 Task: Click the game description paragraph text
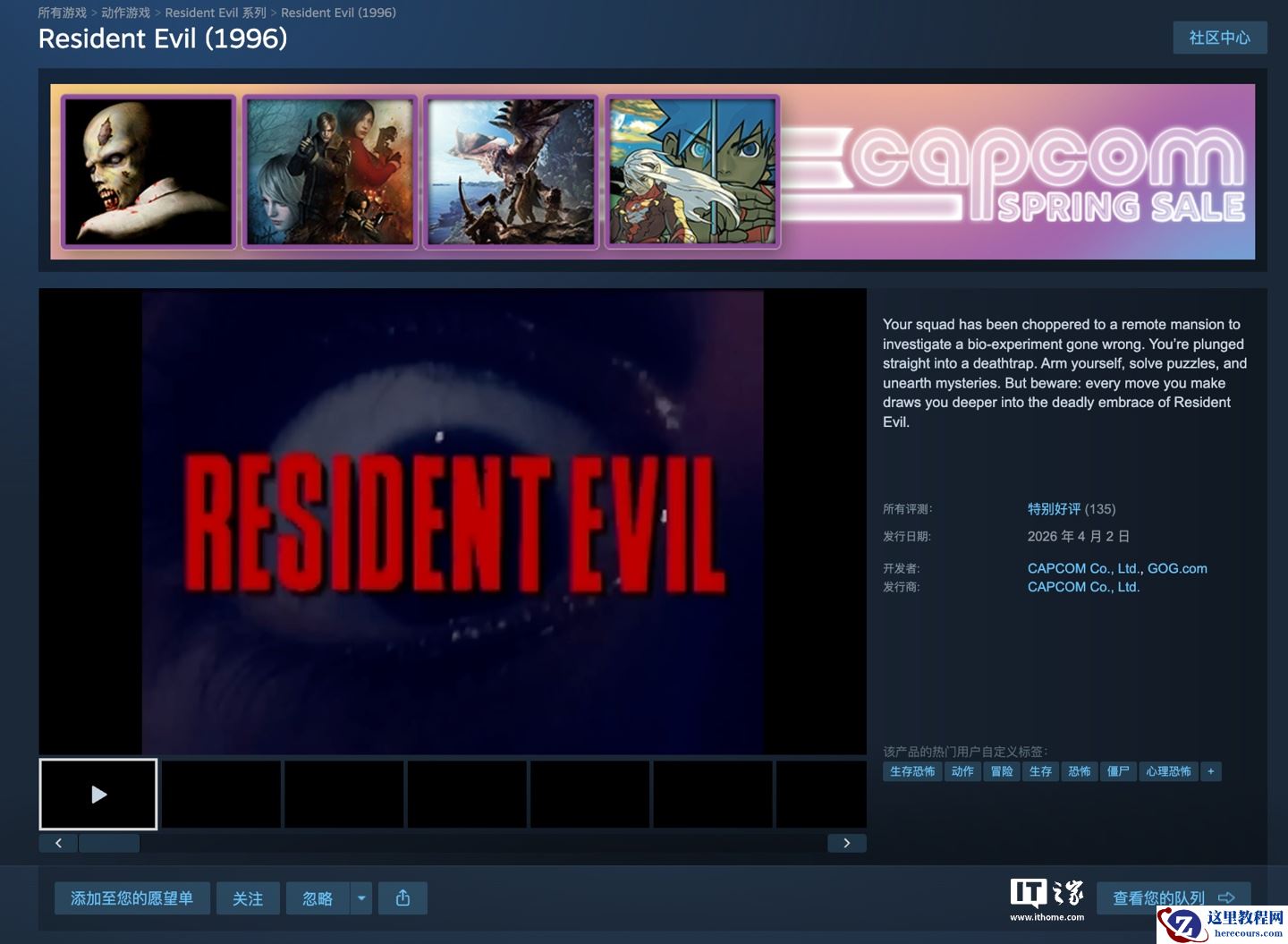pos(1064,373)
